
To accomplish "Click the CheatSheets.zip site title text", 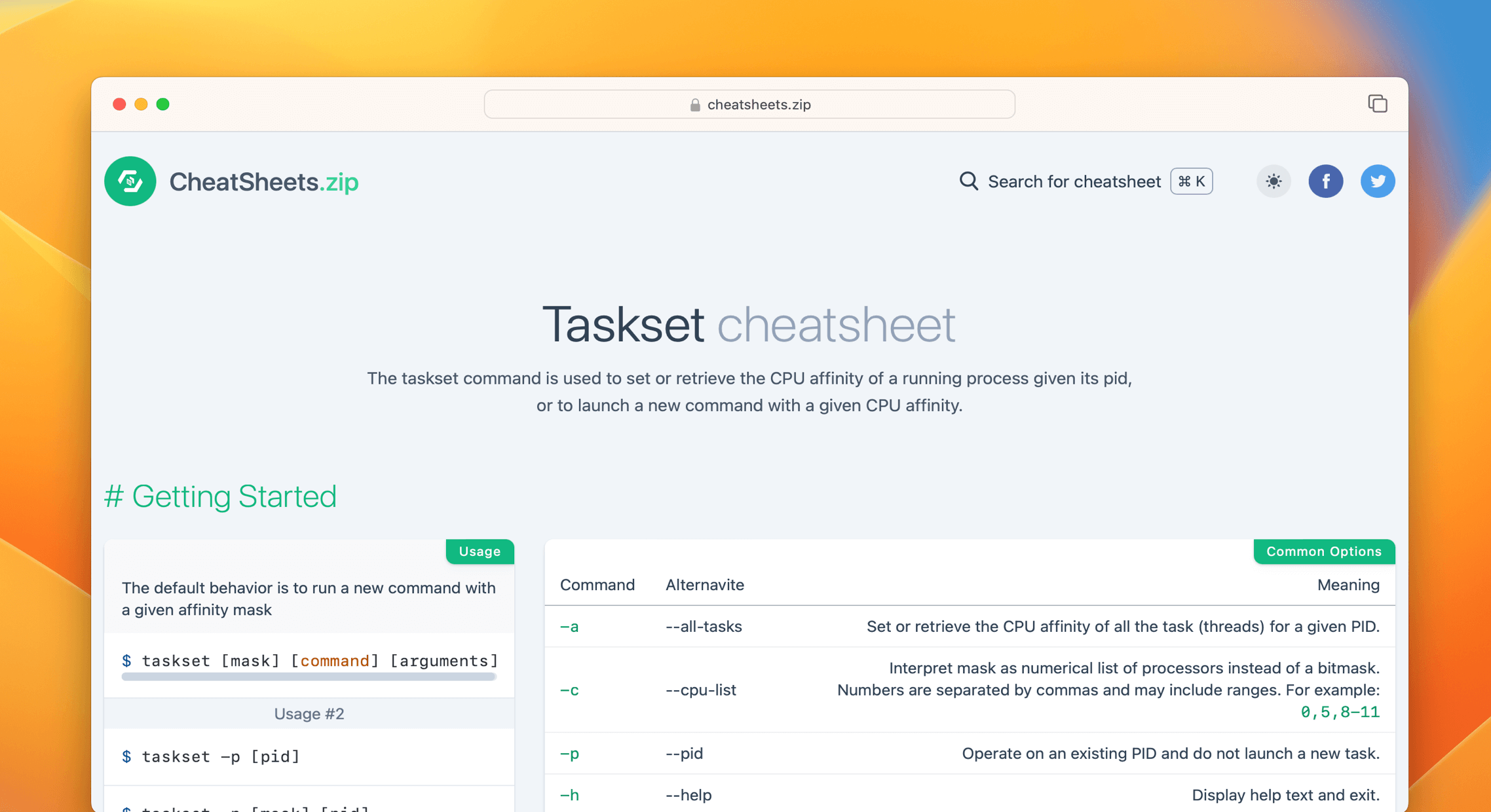I will 263,181.
